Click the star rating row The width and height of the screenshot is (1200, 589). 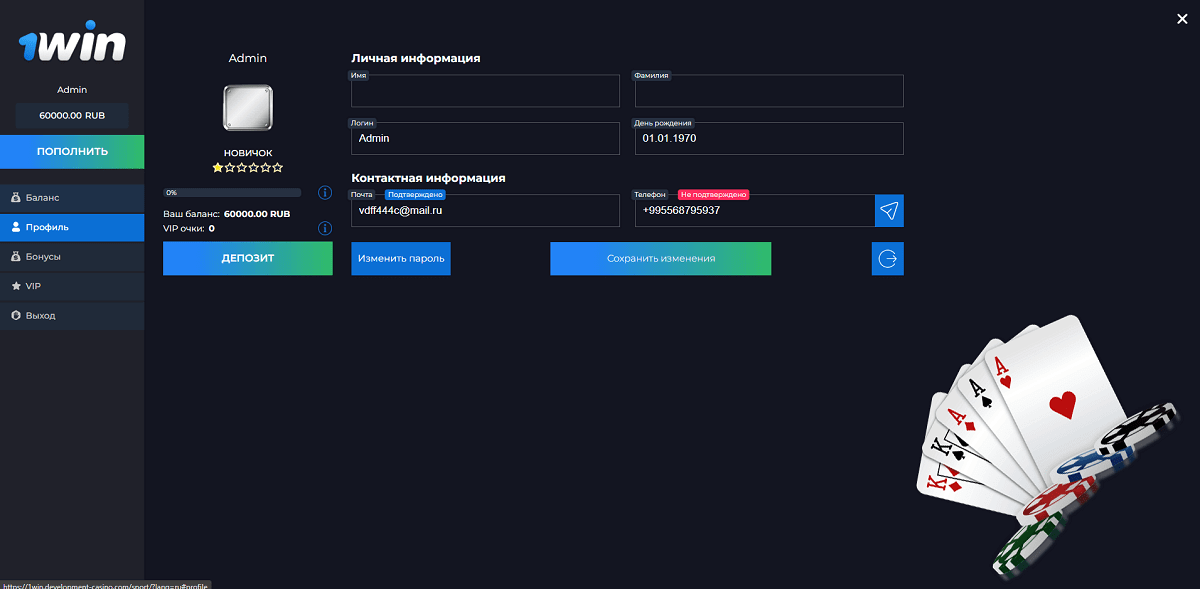[248, 168]
